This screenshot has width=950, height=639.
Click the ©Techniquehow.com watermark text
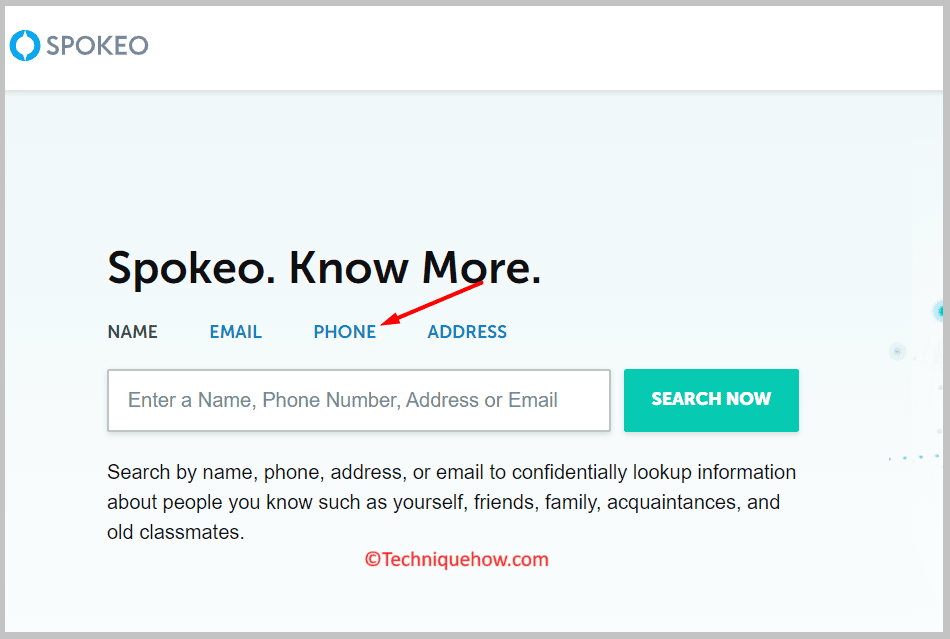457,559
